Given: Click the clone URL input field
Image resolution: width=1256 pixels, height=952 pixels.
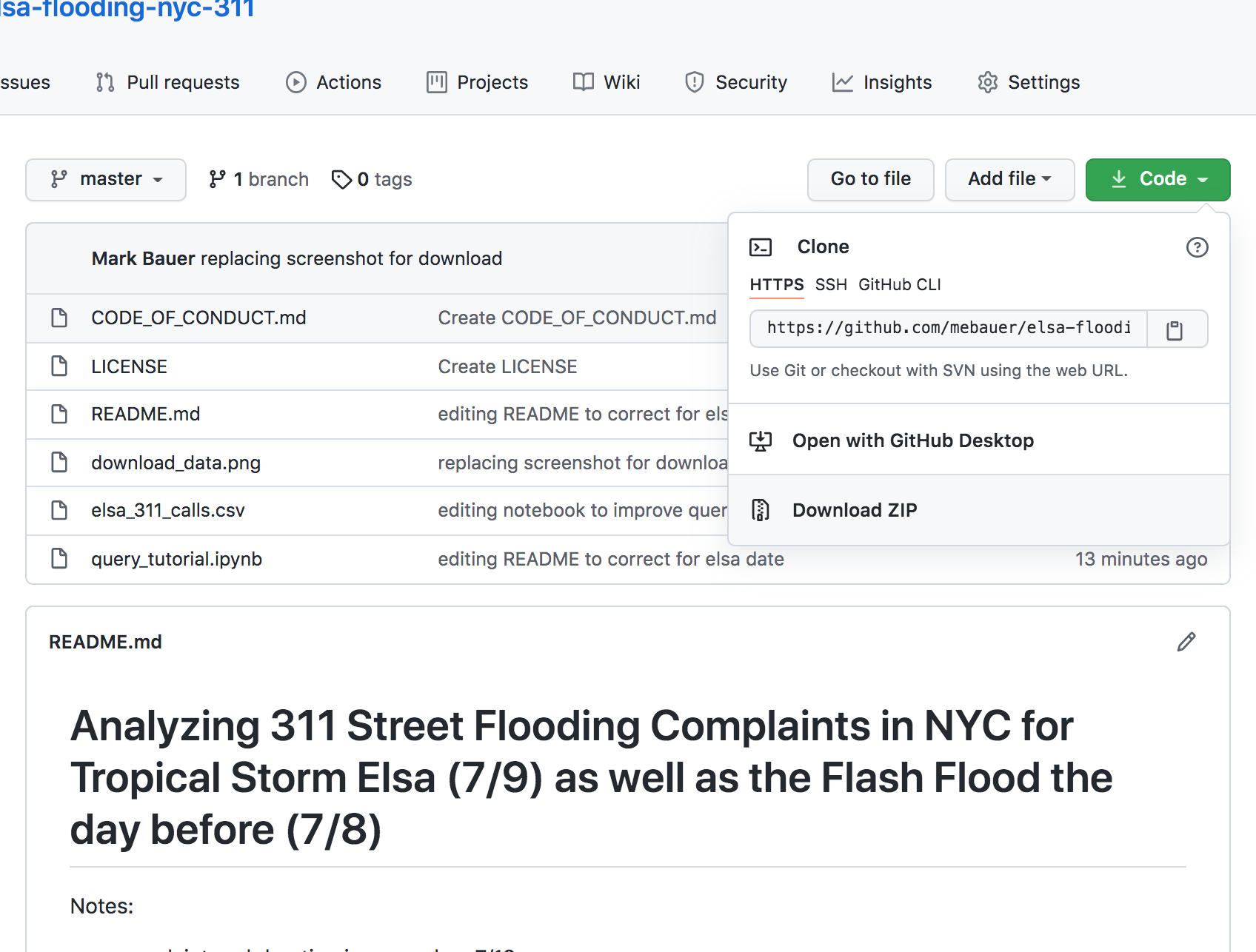Looking at the screenshot, I should [948, 328].
